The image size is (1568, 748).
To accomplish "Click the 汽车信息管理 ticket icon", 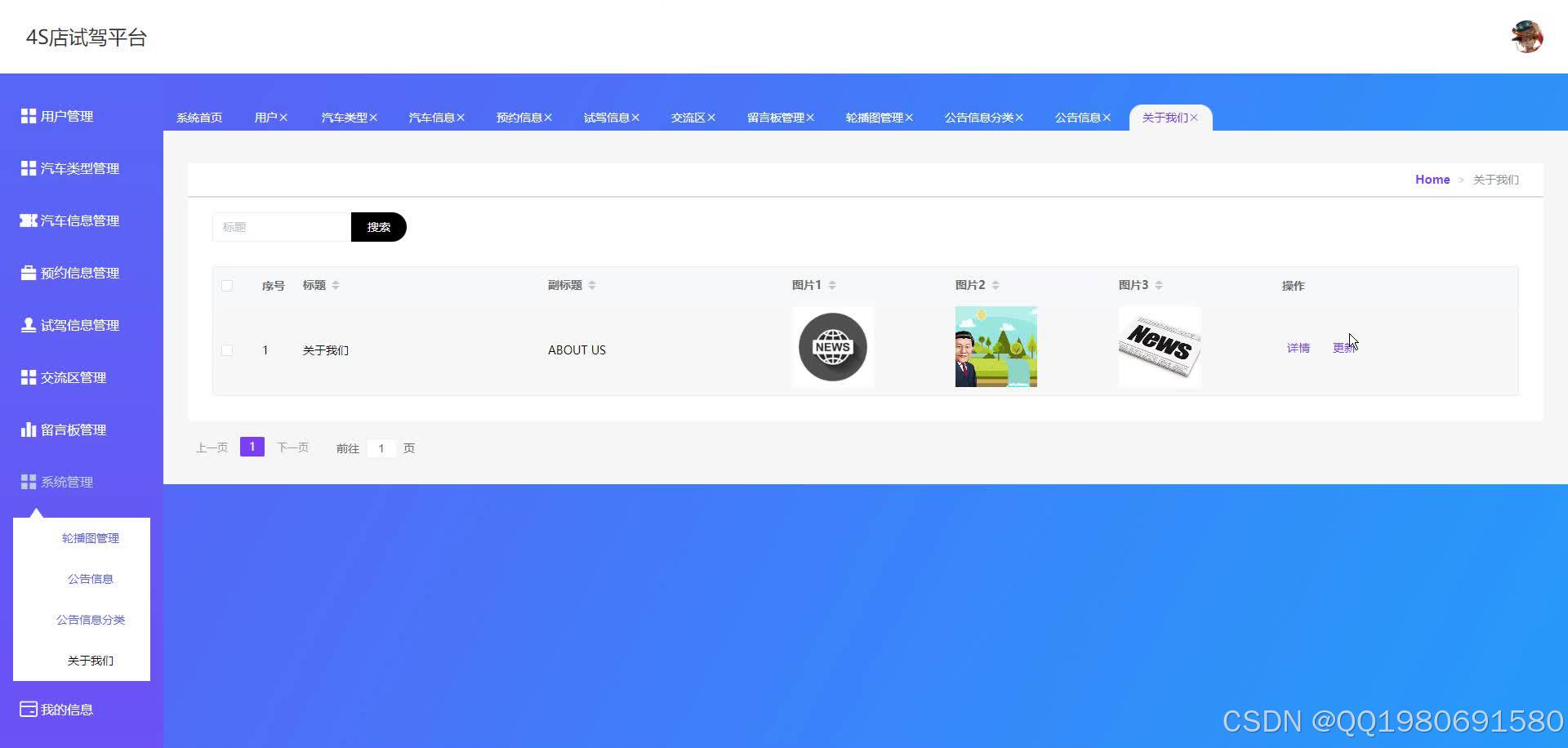I will tap(29, 220).
